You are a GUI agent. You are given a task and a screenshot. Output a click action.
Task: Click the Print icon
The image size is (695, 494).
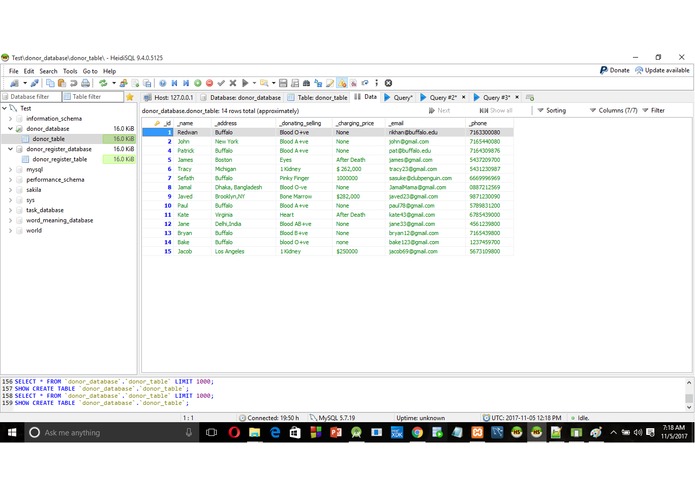coord(86,83)
